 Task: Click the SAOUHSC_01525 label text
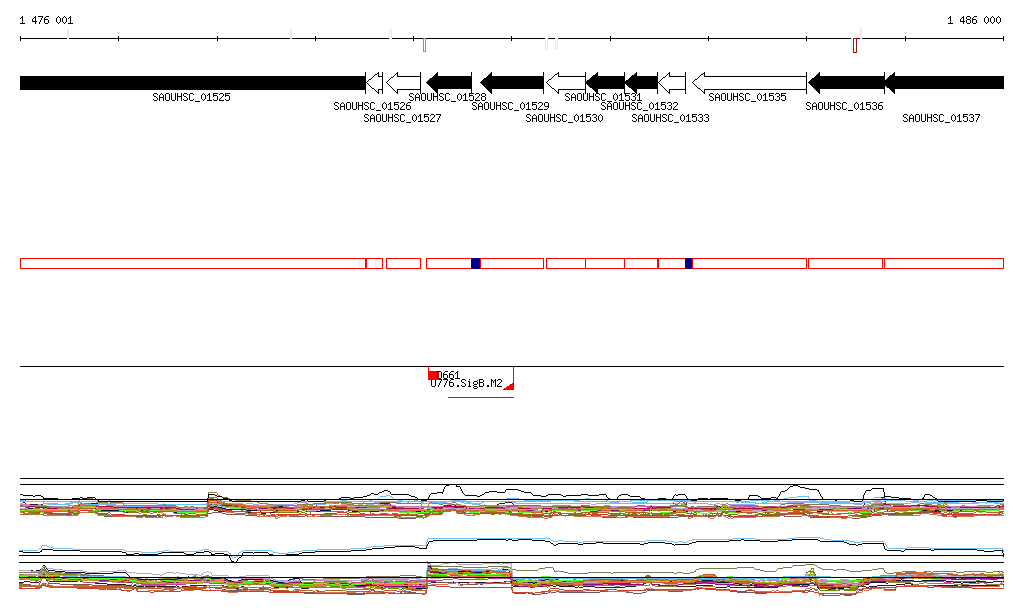pos(191,97)
